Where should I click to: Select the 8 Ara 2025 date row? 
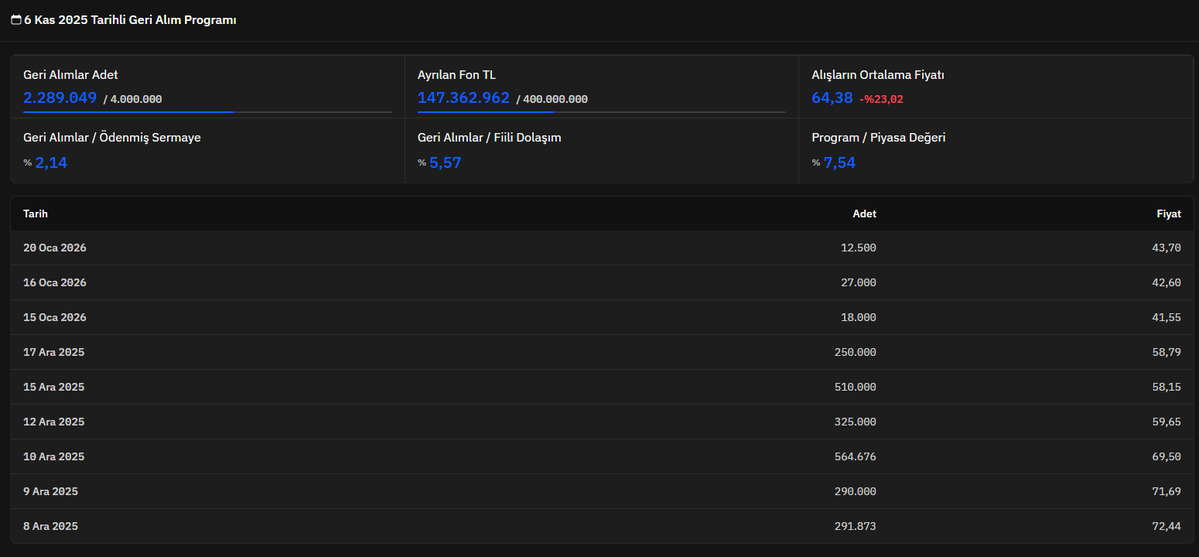click(602, 526)
